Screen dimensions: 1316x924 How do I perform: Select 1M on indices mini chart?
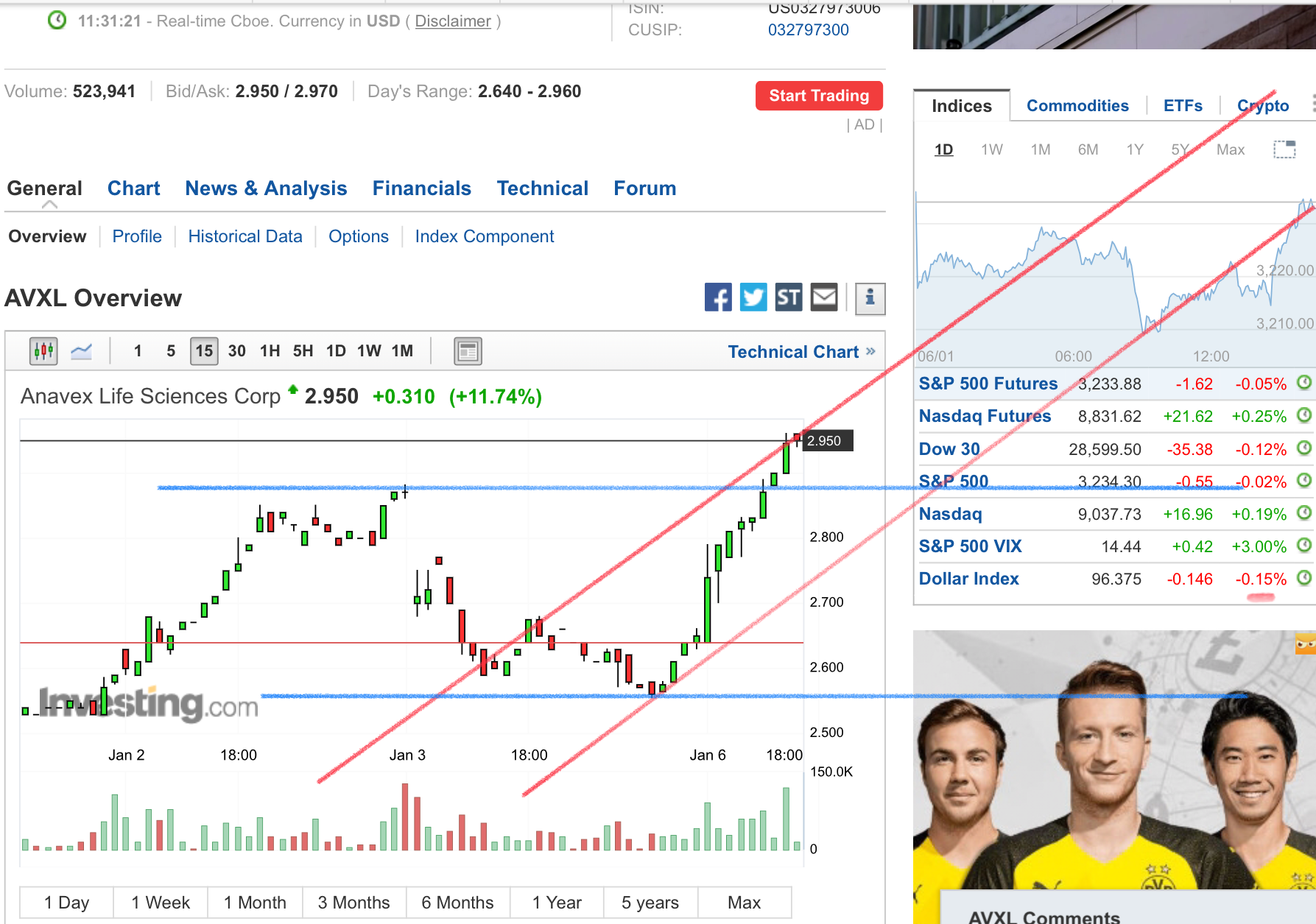(x=1040, y=149)
